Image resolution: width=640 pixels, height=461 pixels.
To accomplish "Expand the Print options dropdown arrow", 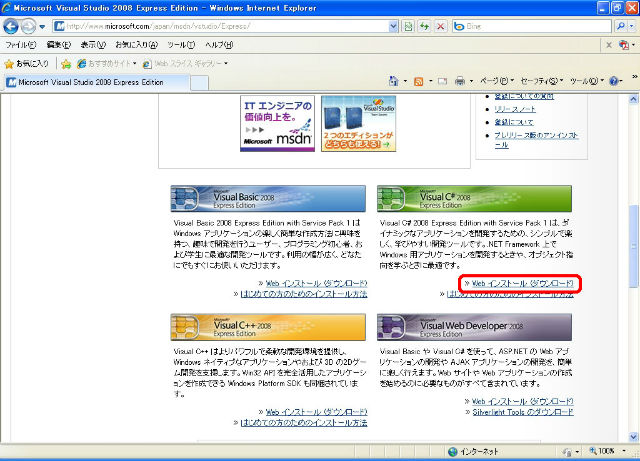I will pos(471,81).
